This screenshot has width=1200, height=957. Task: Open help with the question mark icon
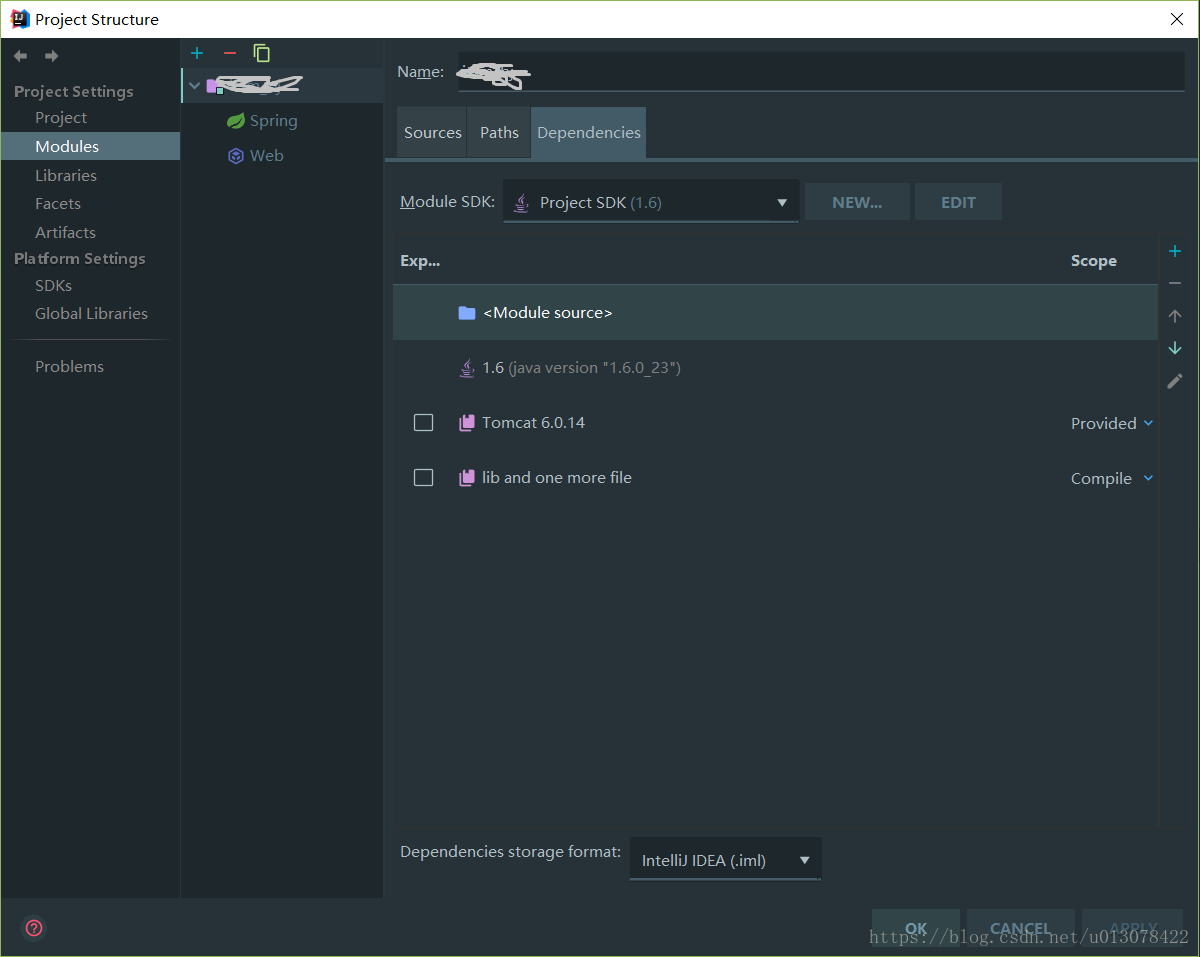tap(34, 928)
